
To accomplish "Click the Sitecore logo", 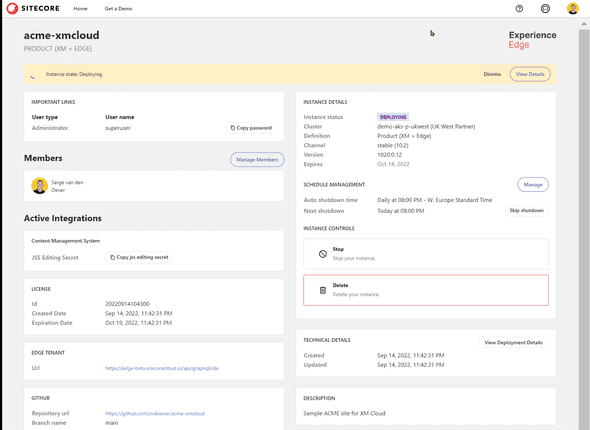I will pyautogui.click(x=33, y=8).
